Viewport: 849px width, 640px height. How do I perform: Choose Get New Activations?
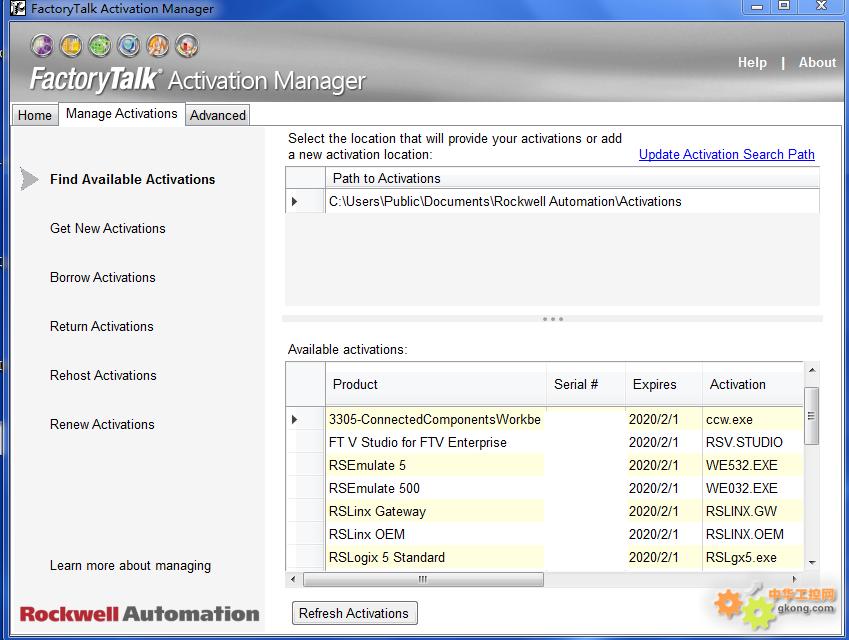[x=108, y=228]
